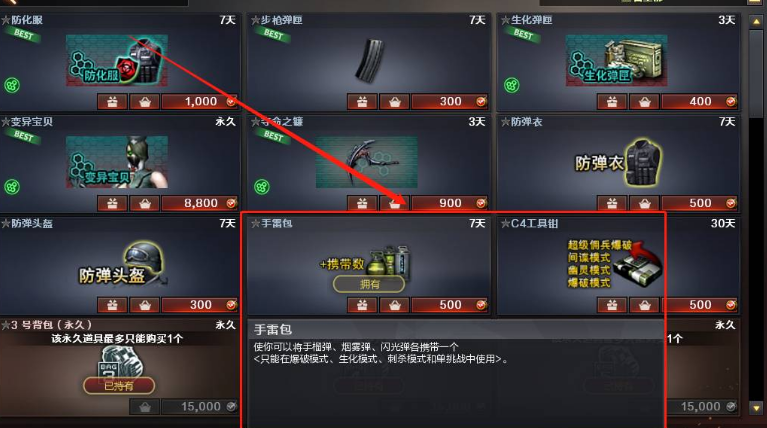The height and width of the screenshot is (428, 767).
Task: Buy 步枪弹匣 for 300
Action: 450,102
